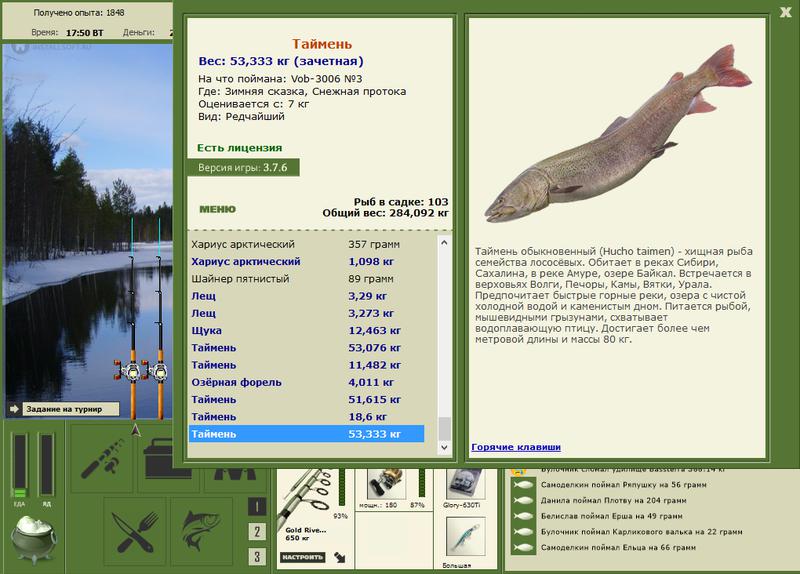Click the fish list scroll-down arrow
The height and width of the screenshot is (574, 800).
(x=444, y=447)
